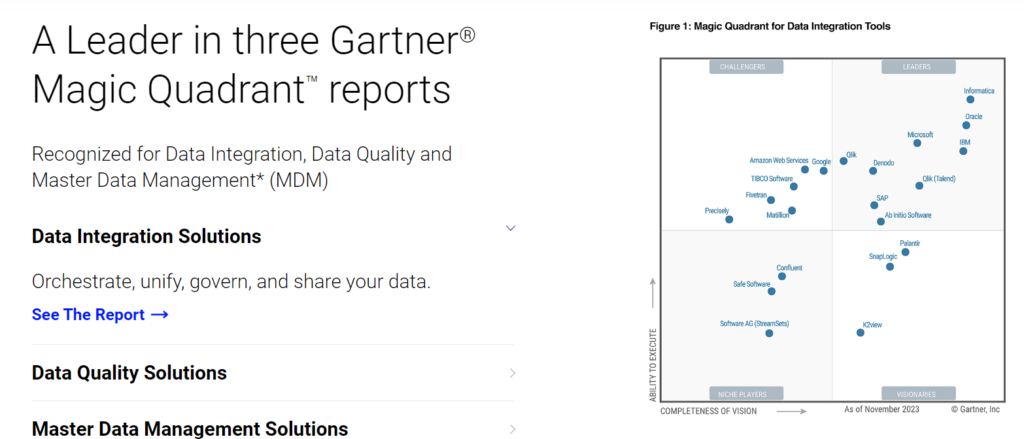Click the Informatica dot in the quadrant
Image resolution: width=1024 pixels, height=439 pixels.
click(x=970, y=99)
